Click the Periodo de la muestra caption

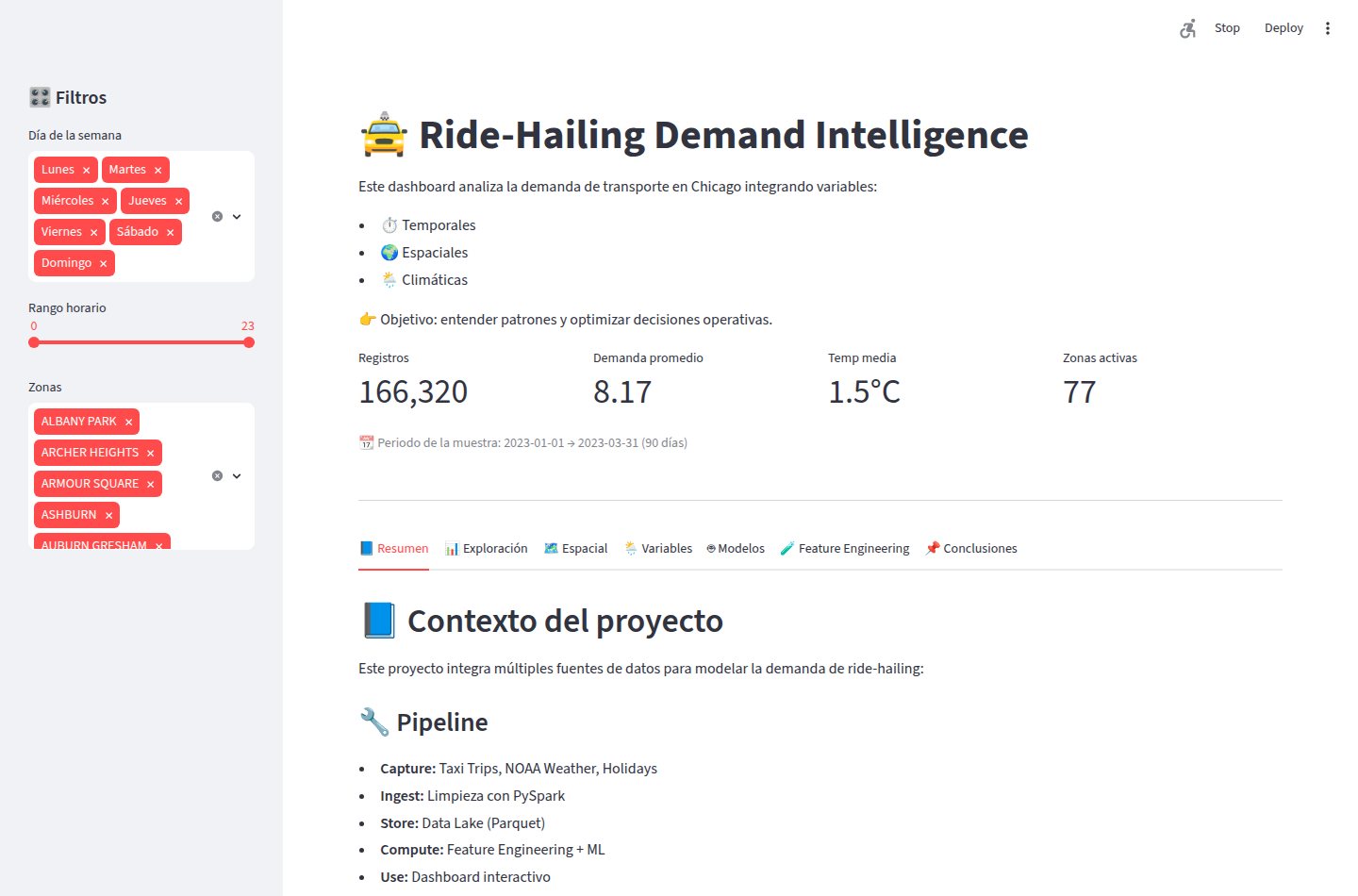523,442
